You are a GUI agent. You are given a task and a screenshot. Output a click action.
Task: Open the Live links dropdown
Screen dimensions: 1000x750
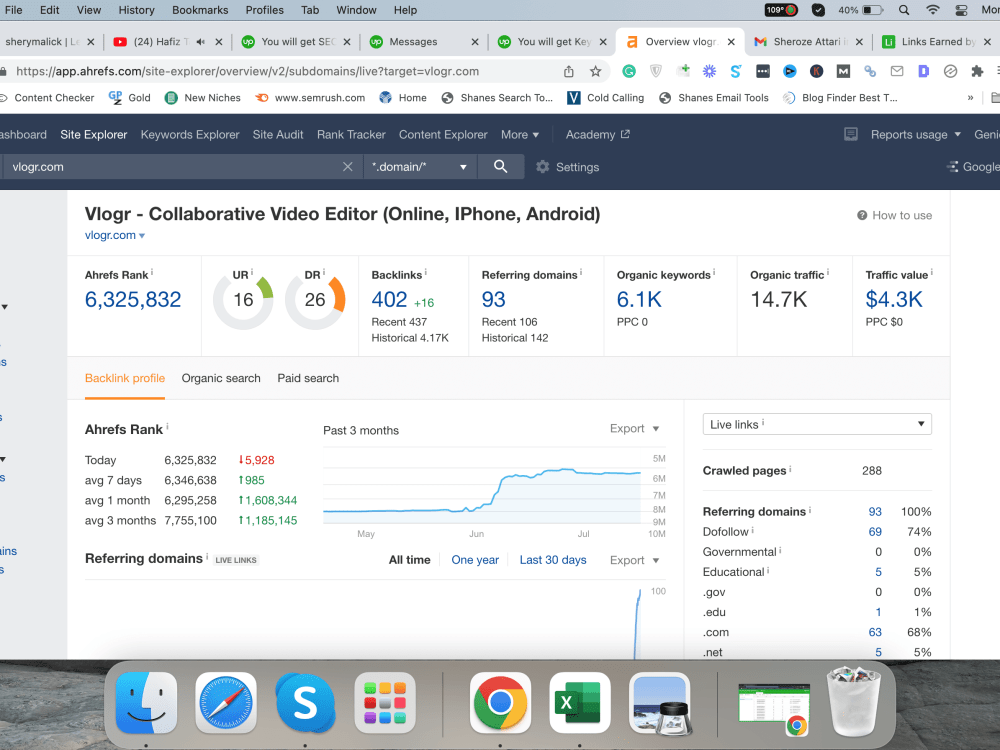817,424
